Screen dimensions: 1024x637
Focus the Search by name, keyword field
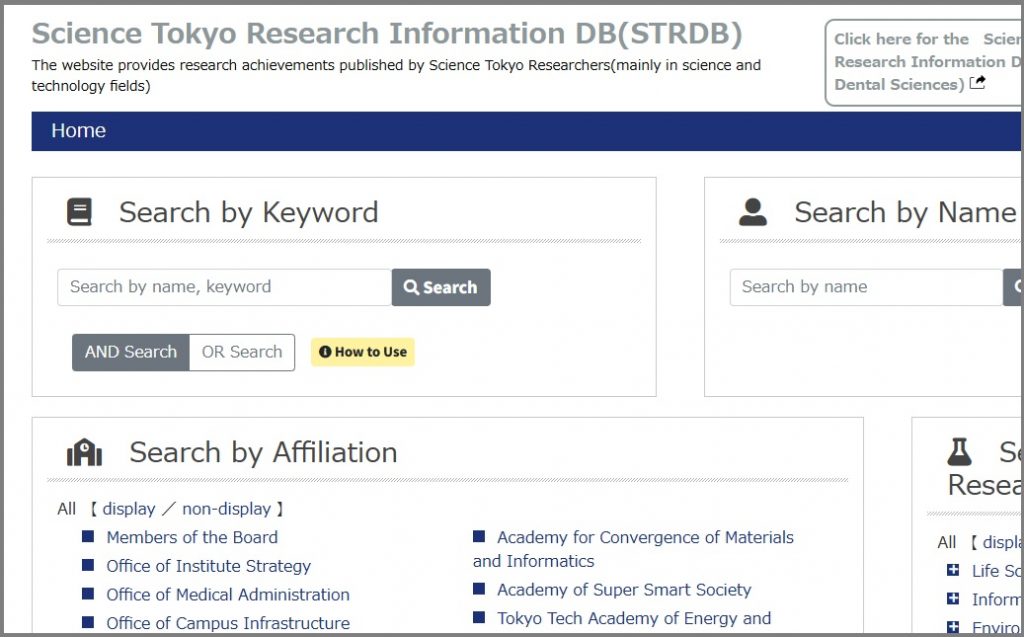(224, 287)
